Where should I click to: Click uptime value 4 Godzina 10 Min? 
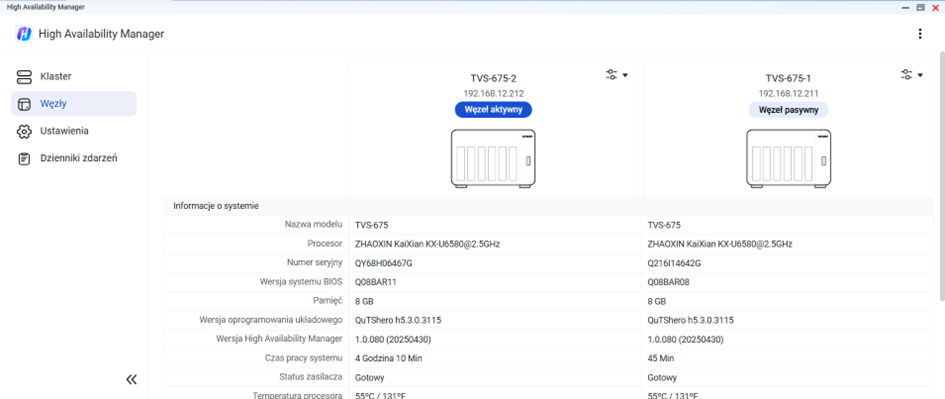click(x=389, y=358)
